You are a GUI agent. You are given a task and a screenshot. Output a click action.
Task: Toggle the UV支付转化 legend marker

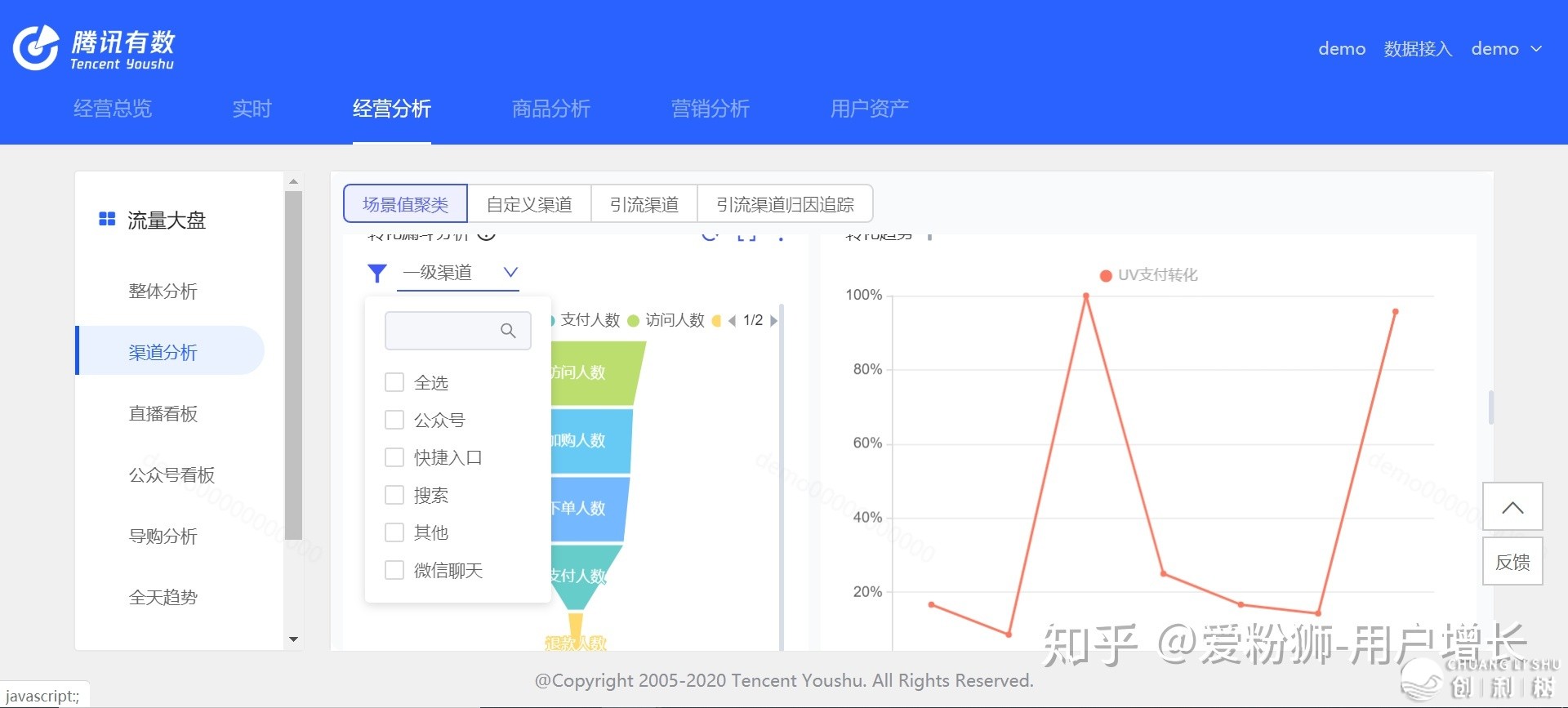coord(1106,276)
